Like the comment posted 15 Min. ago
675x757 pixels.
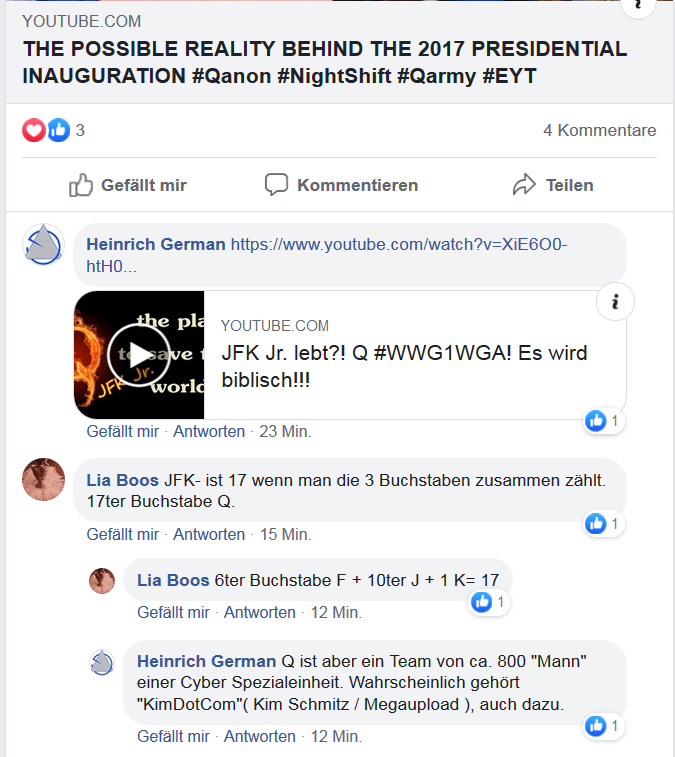[x=123, y=534]
